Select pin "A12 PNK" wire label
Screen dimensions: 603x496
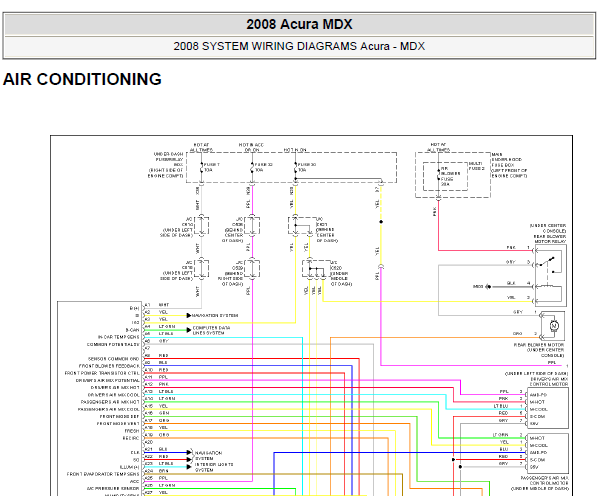click(x=157, y=384)
